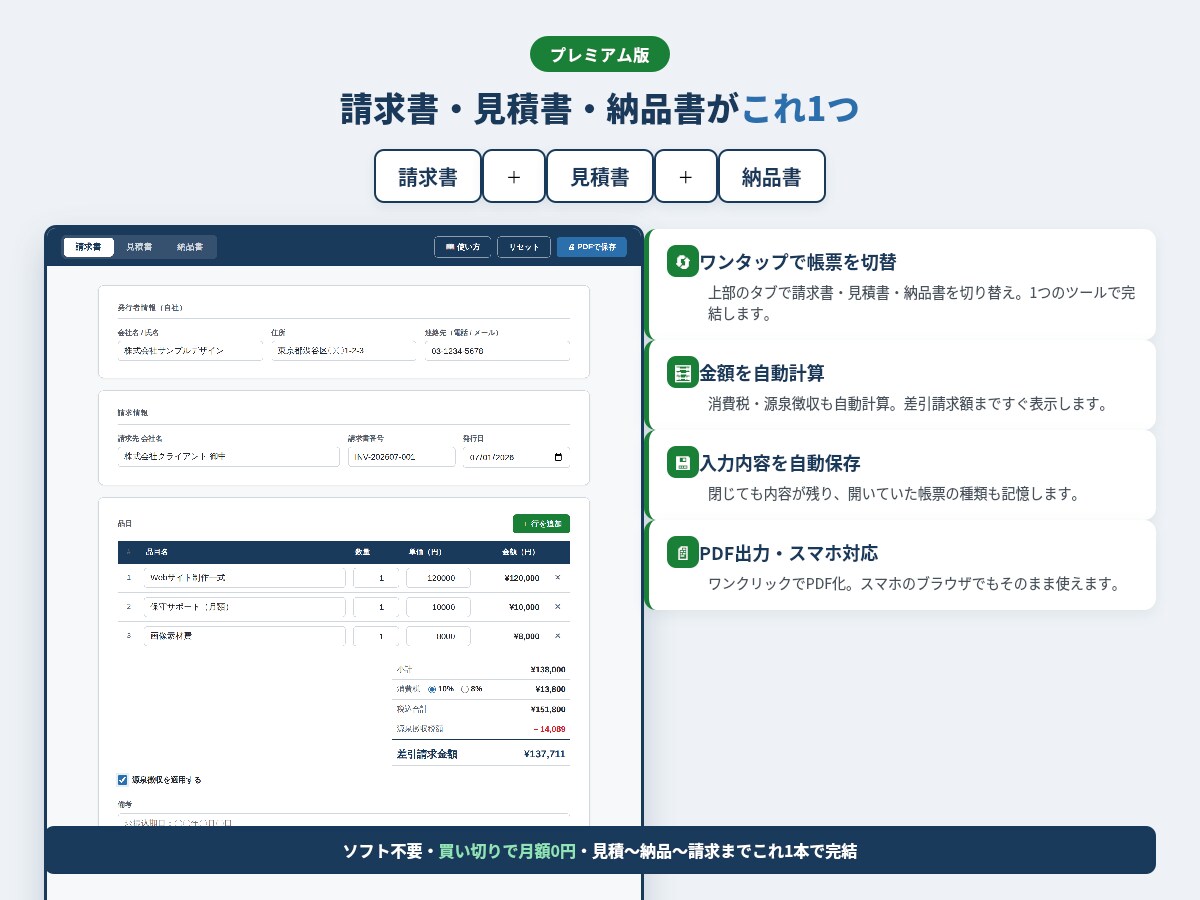Screen dimensions: 1200x900
Task: Click the floppy-disk icon beside 入力内容を自動保存
Action: (x=683, y=462)
